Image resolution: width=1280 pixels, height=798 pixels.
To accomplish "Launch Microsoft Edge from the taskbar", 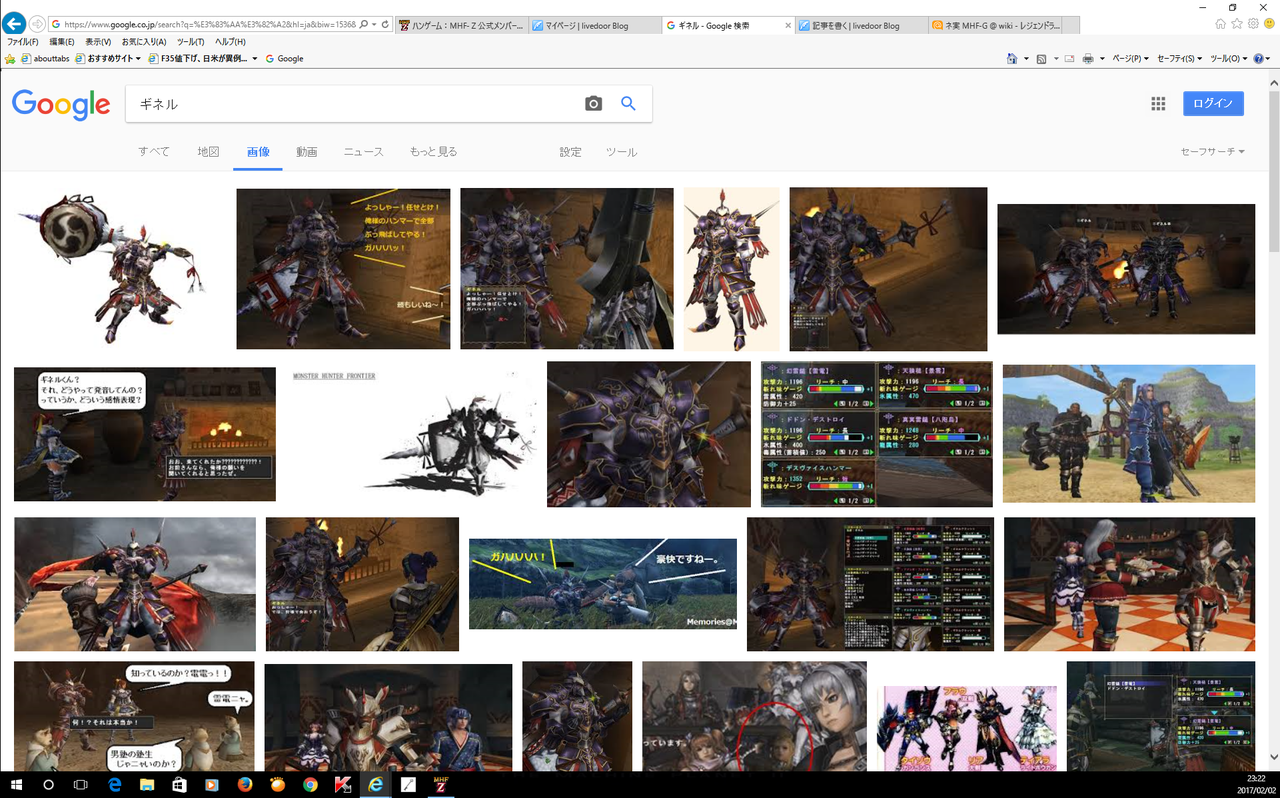I will [x=114, y=785].
